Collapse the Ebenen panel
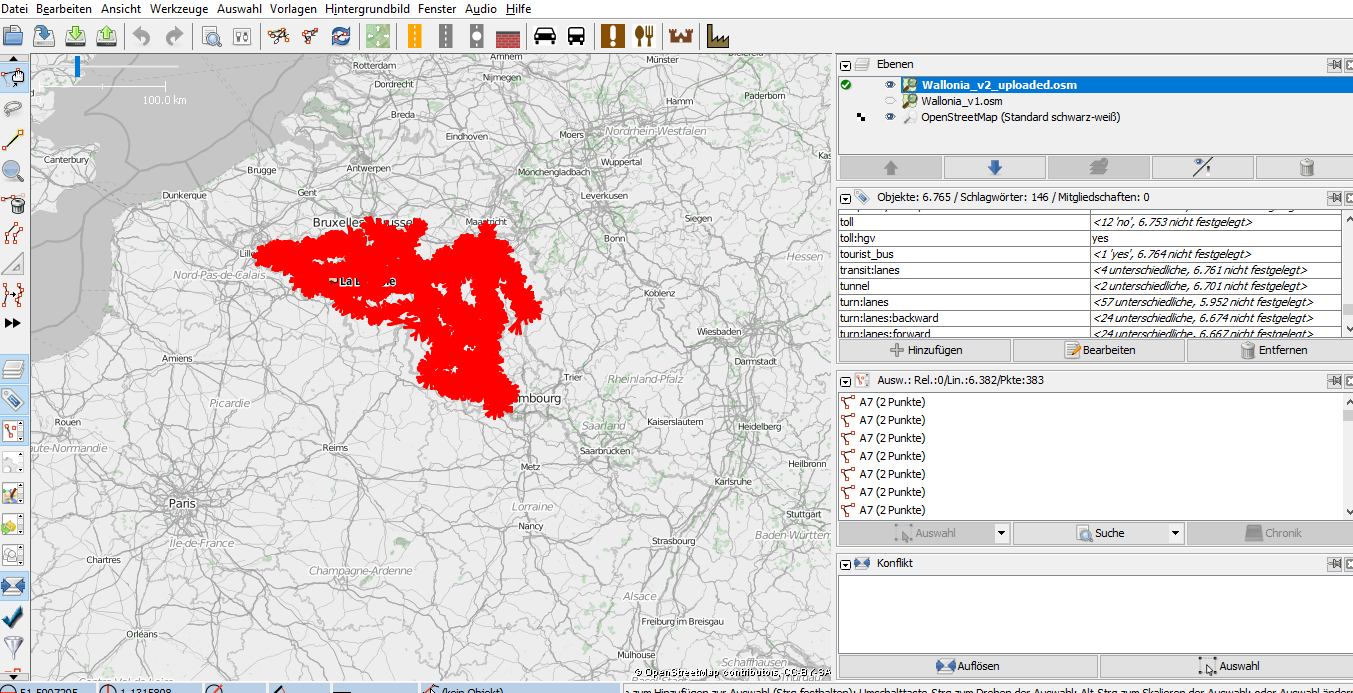The width and height of the screenshot is (1353, 693). coord(846,65)
